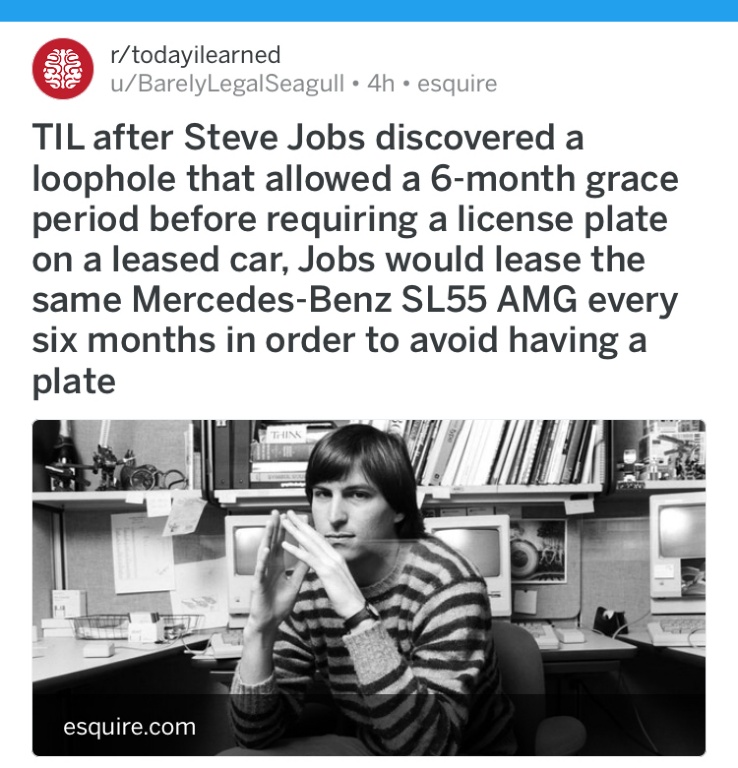738x768 pixels.
Task: Click the dark caption bar on the thumbnail
Action: (369, 725)
